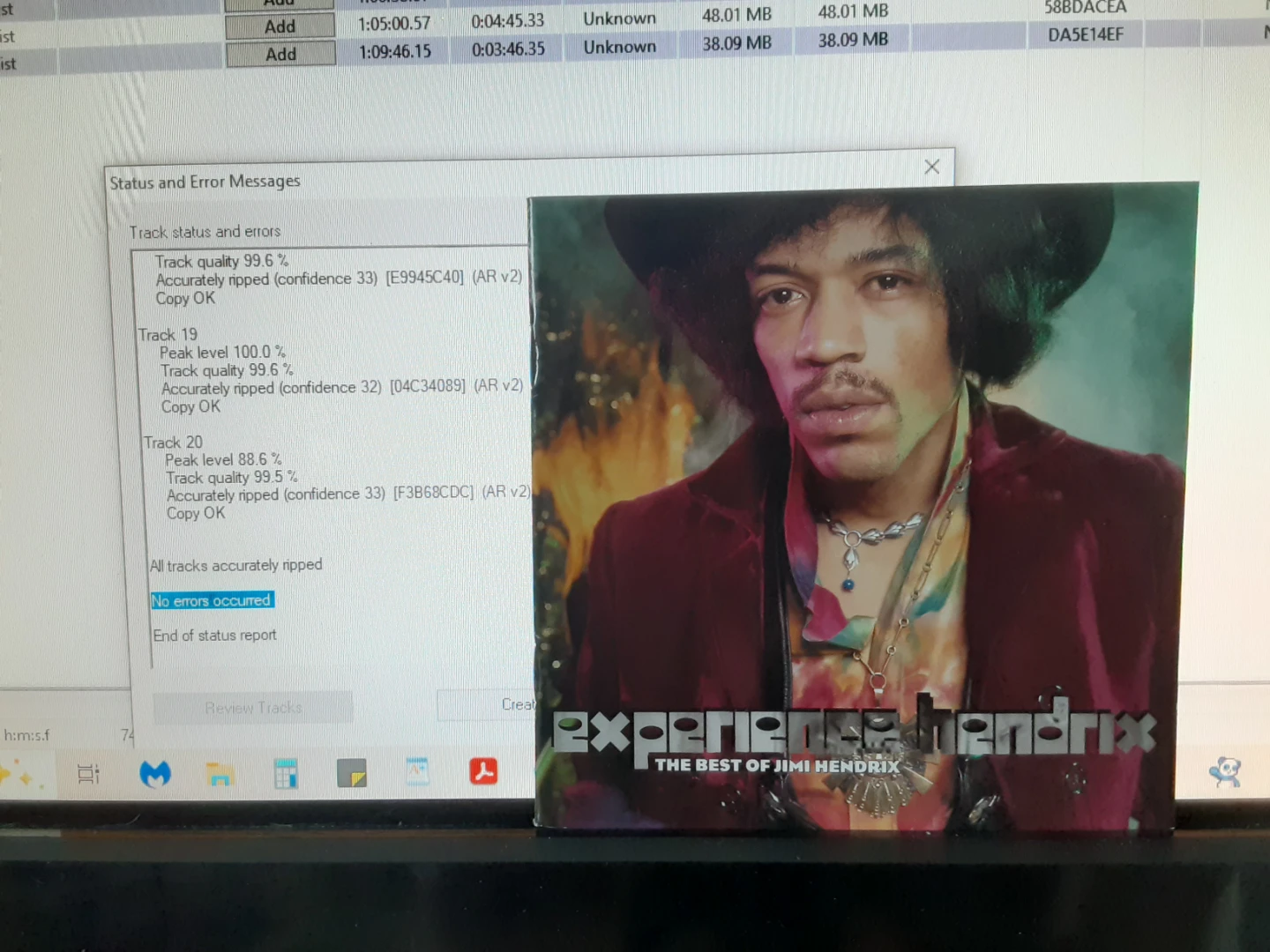Viewport: 1270px width, 952px height.
Task: Click 'Track quality 99.6 %' under Track 19
Action: point(227,371)
